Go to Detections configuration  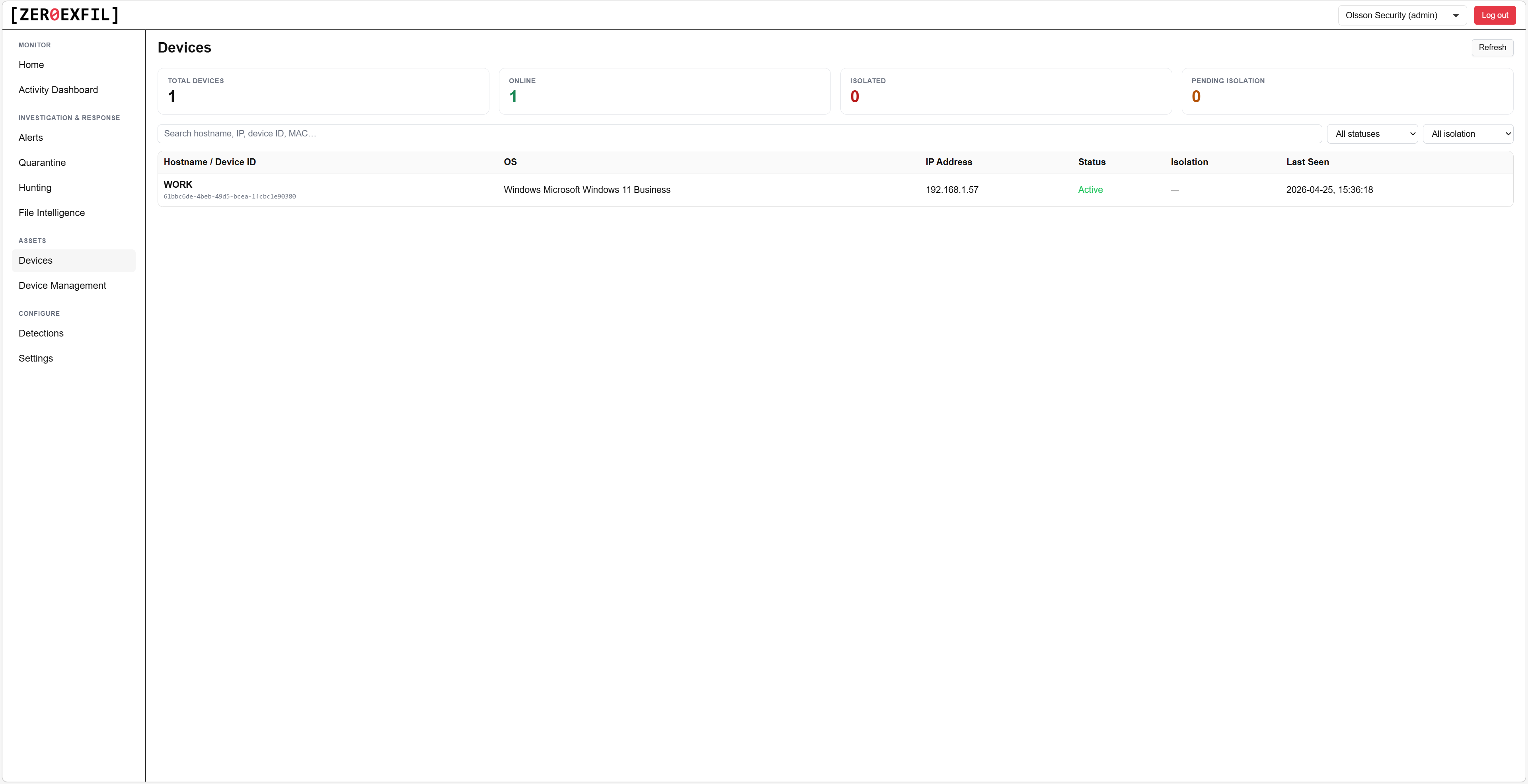tap(40, 333)
